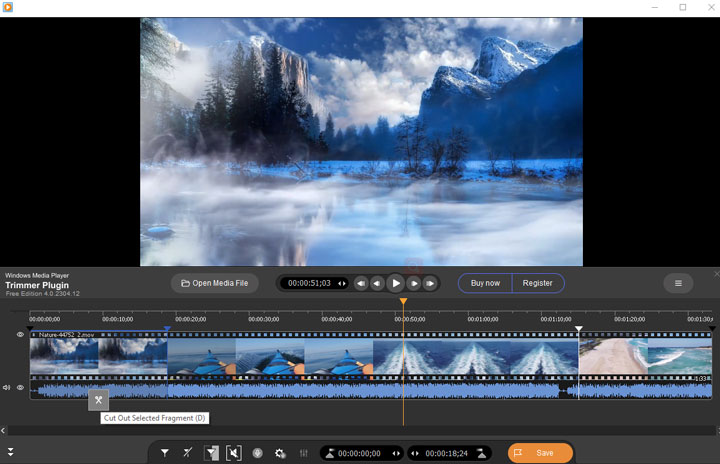Screen dimensions: 720x464
Task: Toggle audio track visibility eye icon
Action: 20,387
